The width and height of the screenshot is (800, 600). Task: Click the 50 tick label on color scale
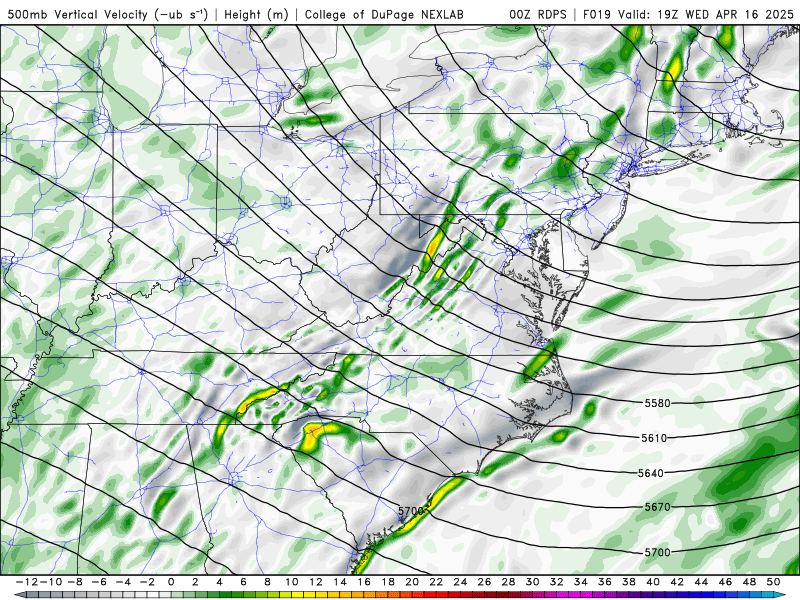click(x=773, y=582)
